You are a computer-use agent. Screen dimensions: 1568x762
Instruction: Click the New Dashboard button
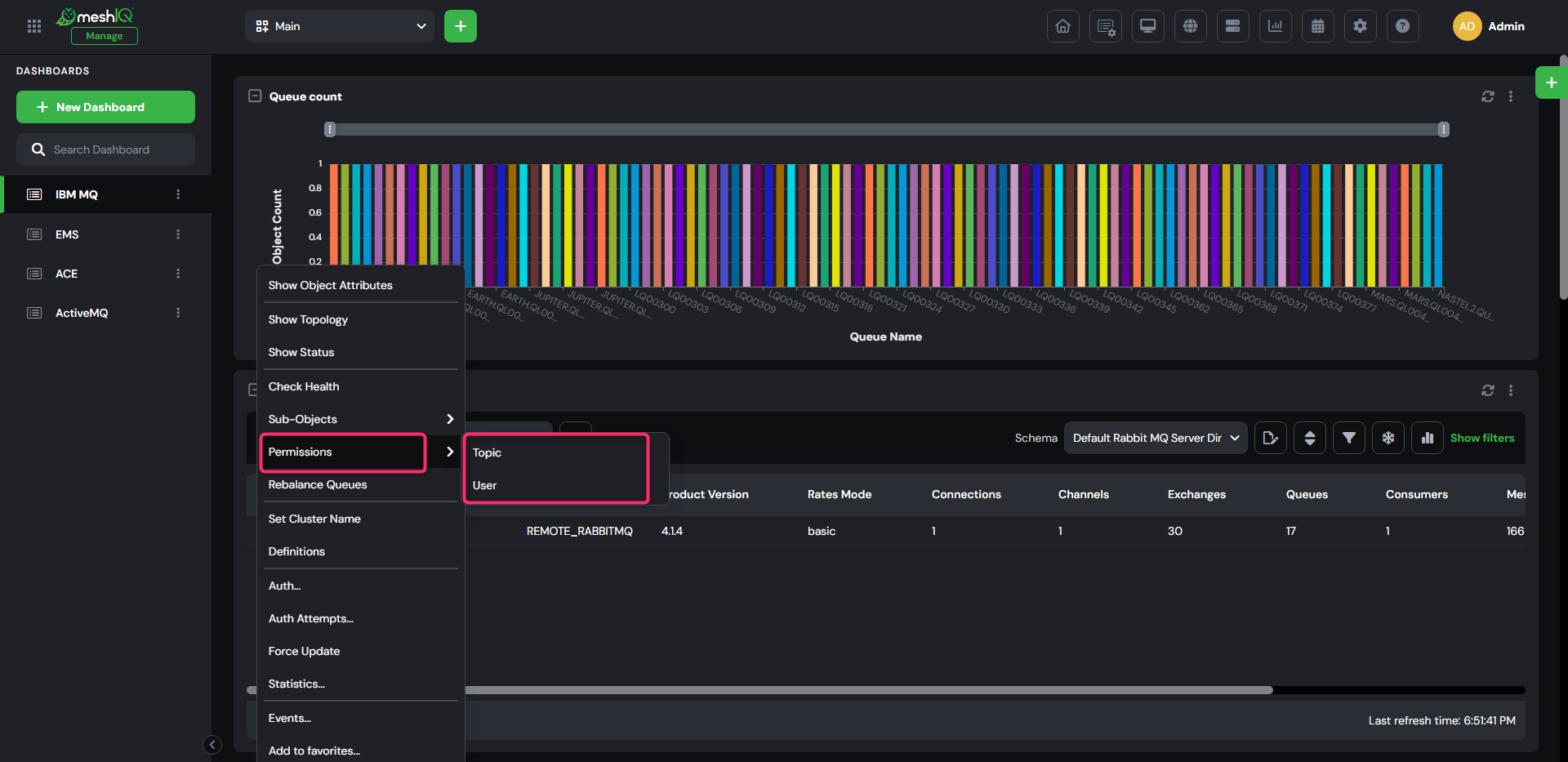[105, 107]
